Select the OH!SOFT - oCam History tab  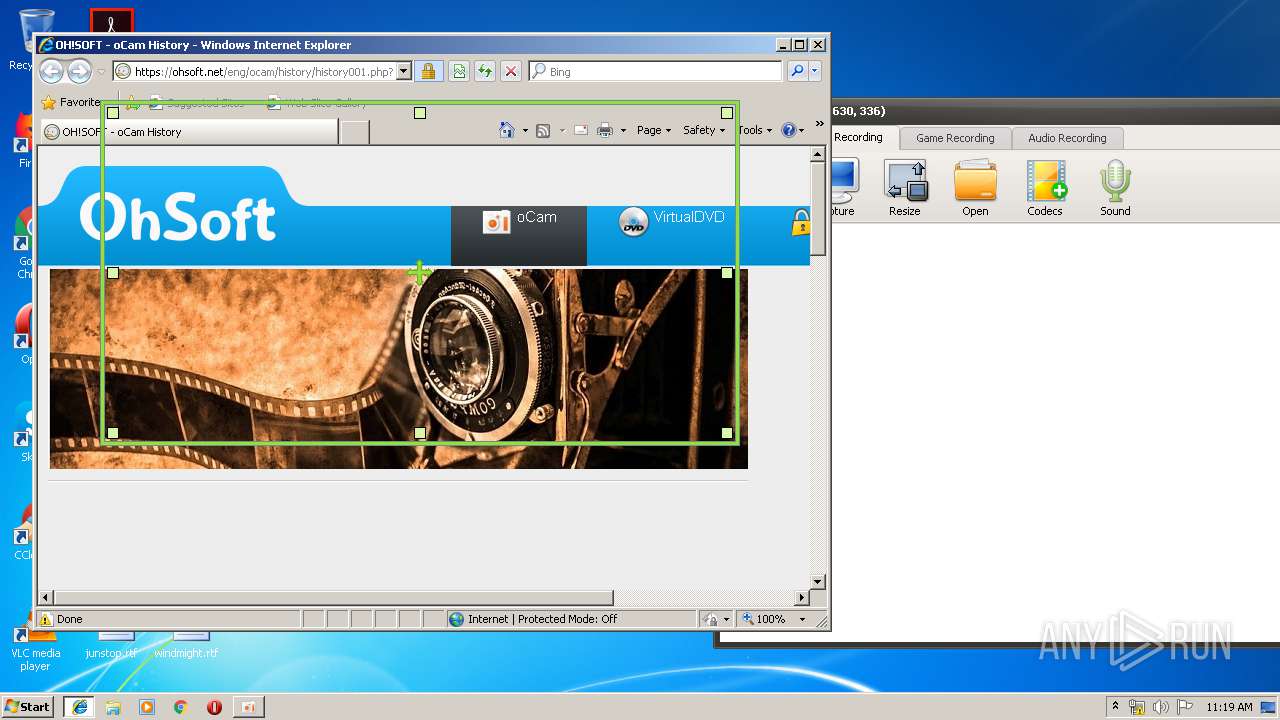pyautogui.click(x=190, y=131)
